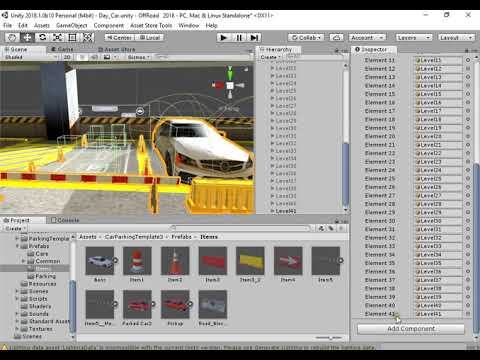Open the Layers dropdown
Screen dimensions: 480x360
[x=414, y=37]
